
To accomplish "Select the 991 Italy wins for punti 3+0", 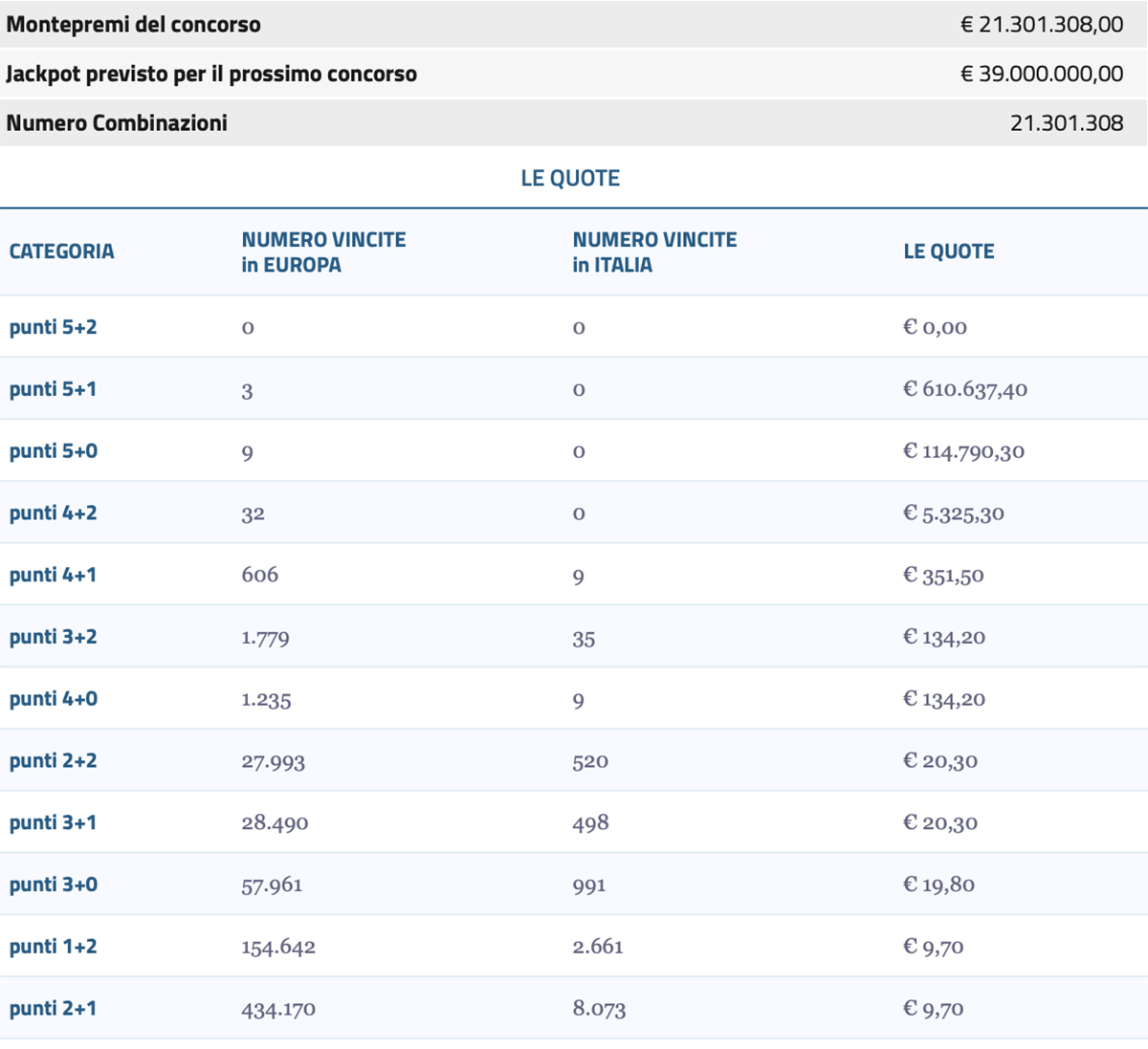I will pyautogui.click(x=588, y=885).
